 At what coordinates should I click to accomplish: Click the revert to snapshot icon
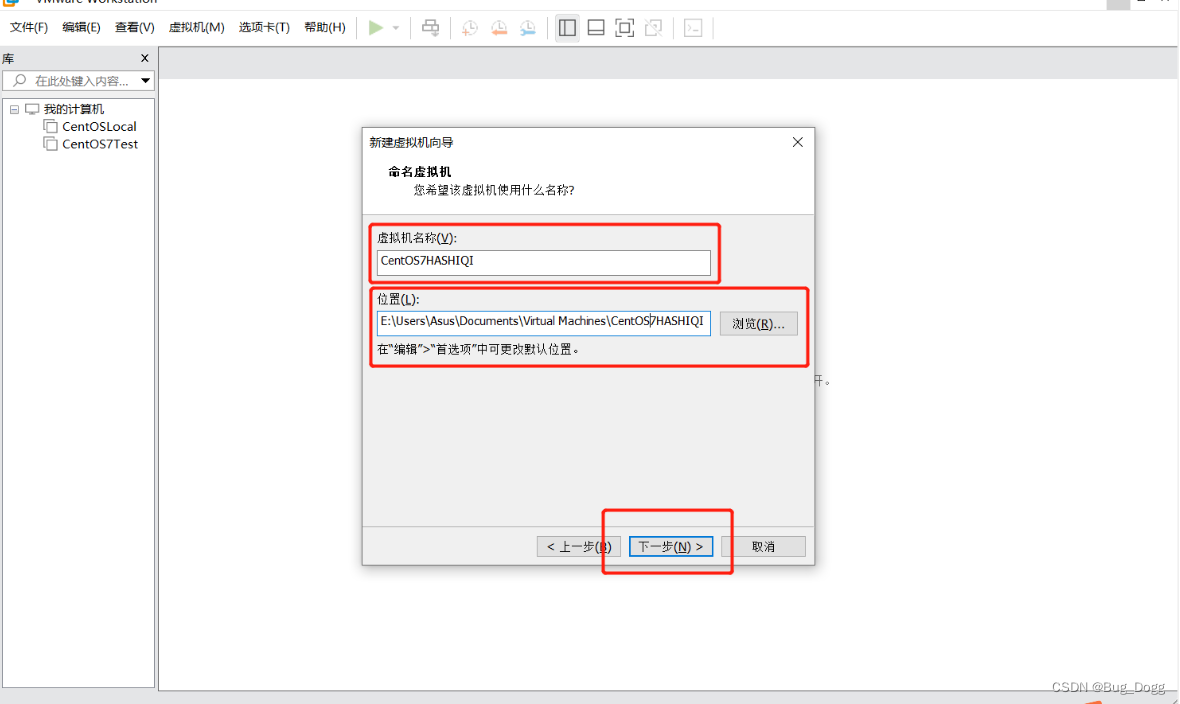tap(499, 28)
